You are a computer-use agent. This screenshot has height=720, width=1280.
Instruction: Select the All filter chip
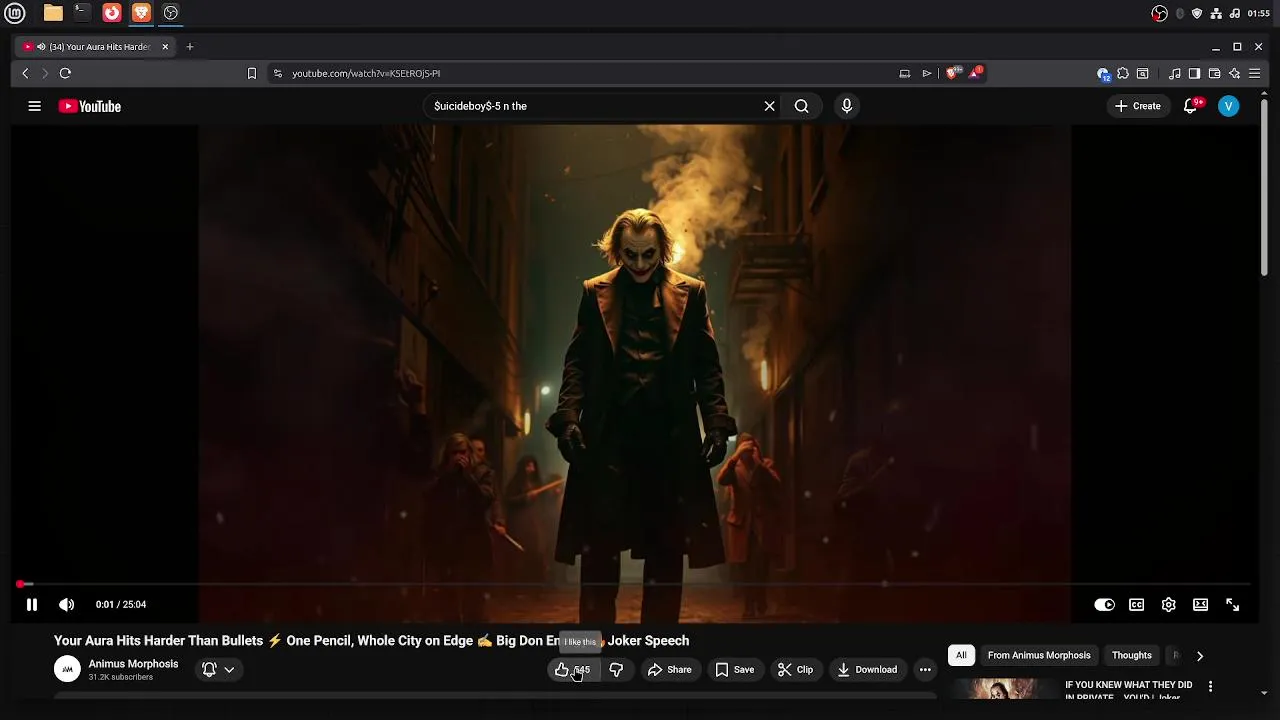click(961, 655)
